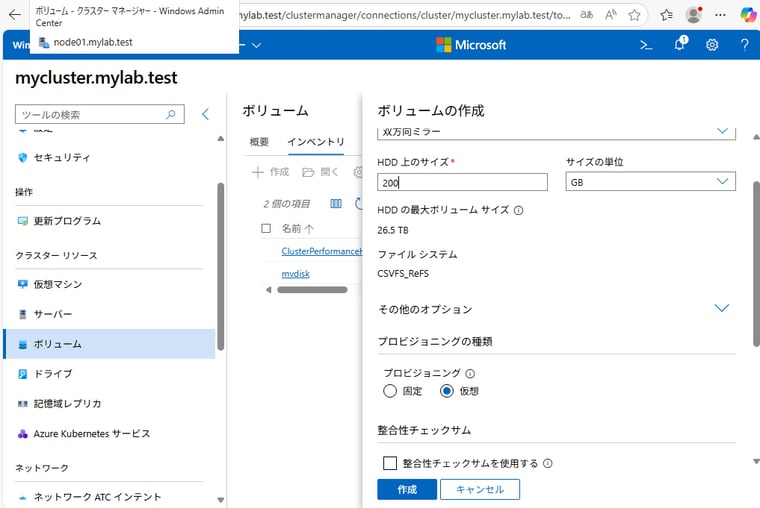Click the Japanese translate icon in address bar
The height and width of the screenshot is (508, 760).
click(x=587, y=15)
